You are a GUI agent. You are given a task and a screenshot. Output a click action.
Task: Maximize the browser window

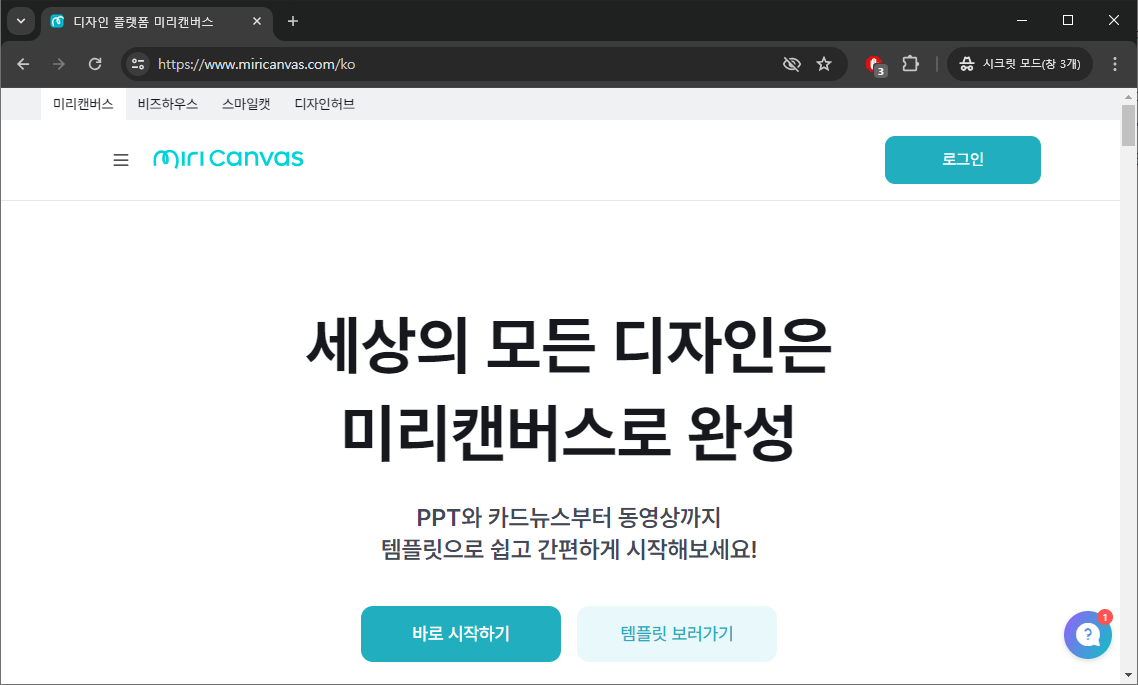tap(1068, 20)
